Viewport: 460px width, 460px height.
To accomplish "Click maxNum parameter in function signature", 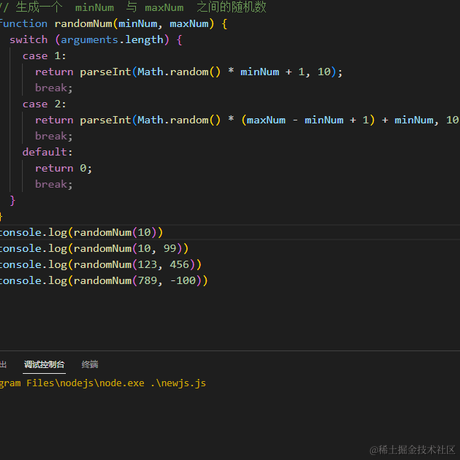I will click(x=189, y=24).
